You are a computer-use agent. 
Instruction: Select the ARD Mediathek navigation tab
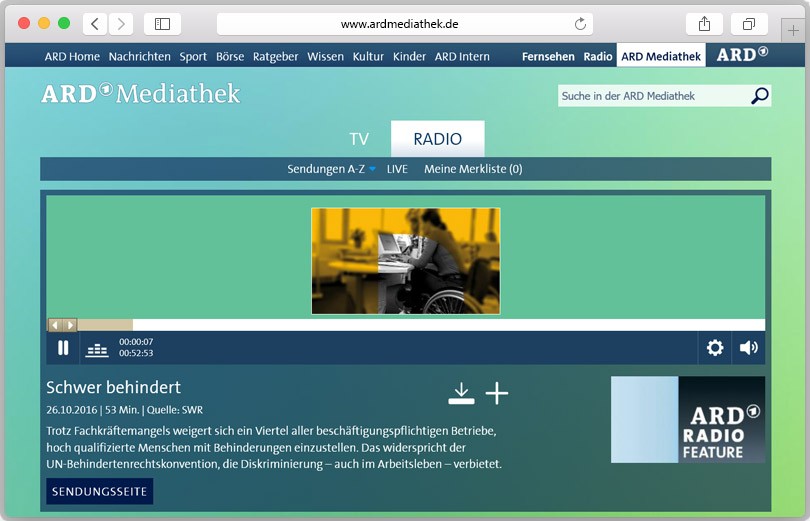pyautogui.click(x=661, y=56)
